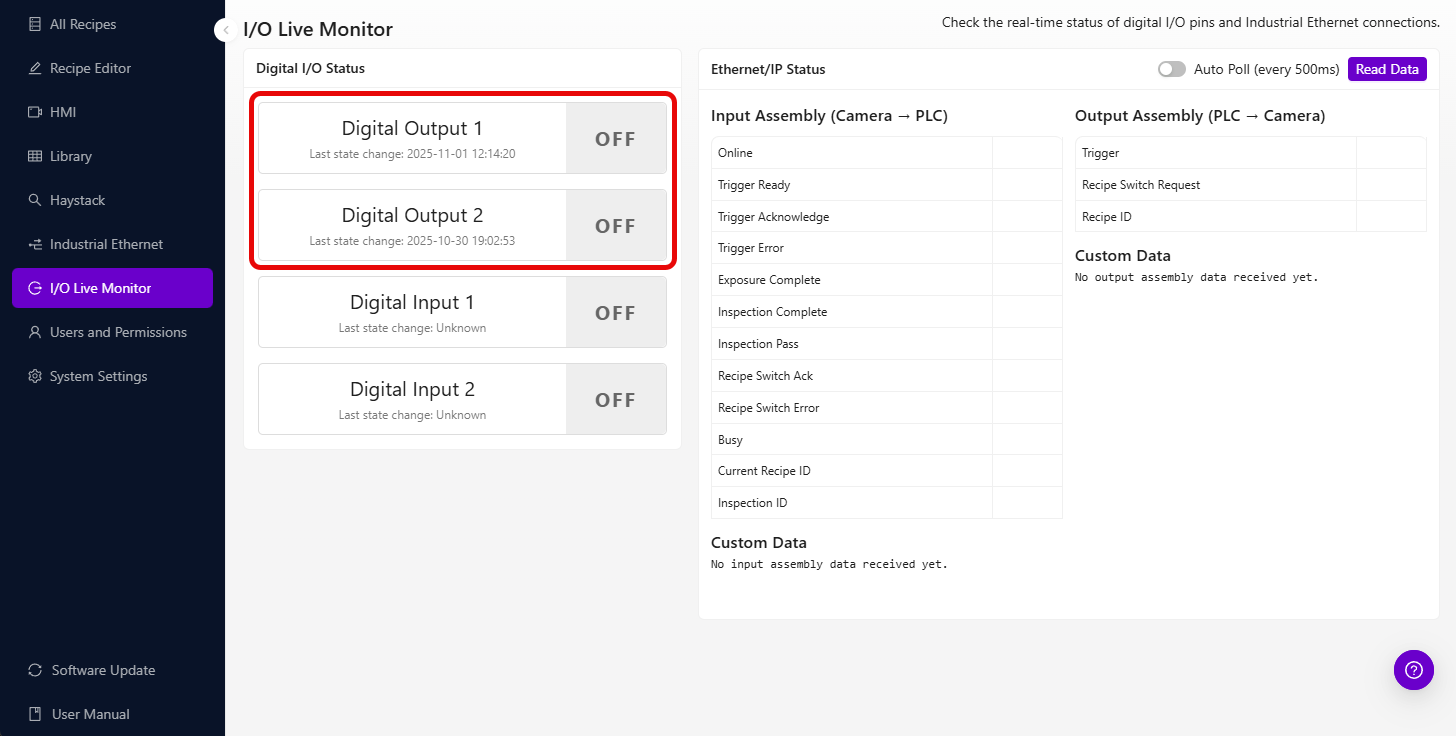Collapse the sidebar with the chevron
Viewport: 1456px width, 736px height.
pos(224,29)
